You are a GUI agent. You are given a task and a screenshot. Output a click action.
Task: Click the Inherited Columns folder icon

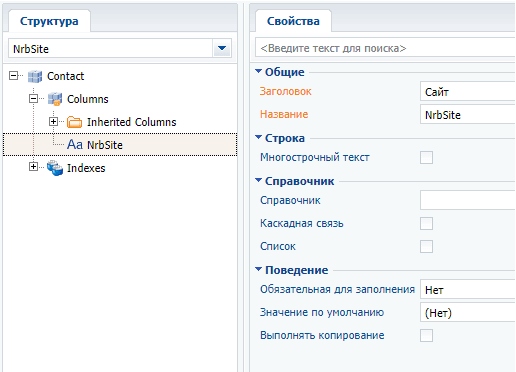tap(74, 122)
